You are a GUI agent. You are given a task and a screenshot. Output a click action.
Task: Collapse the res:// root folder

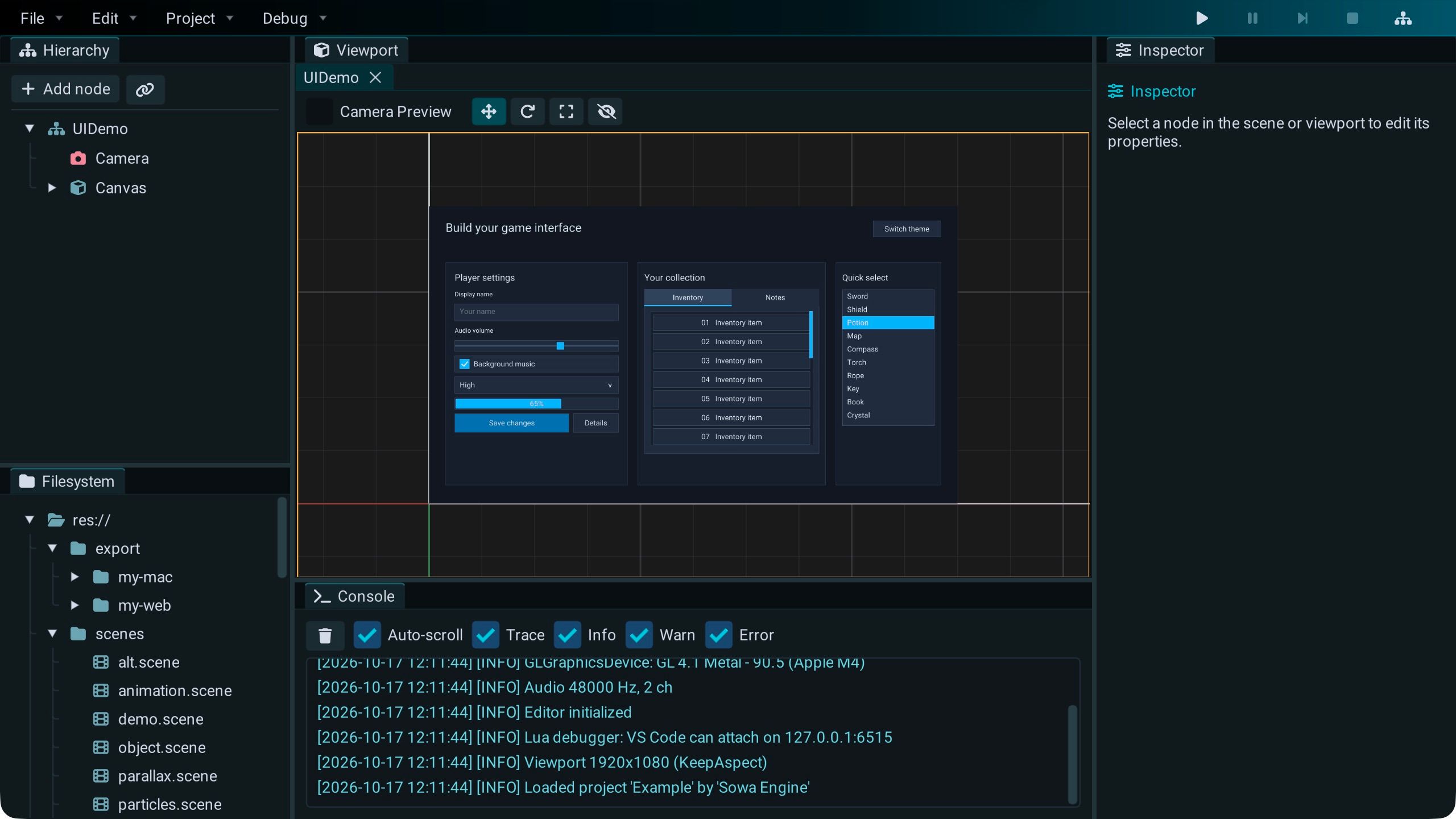coord(30,520)
